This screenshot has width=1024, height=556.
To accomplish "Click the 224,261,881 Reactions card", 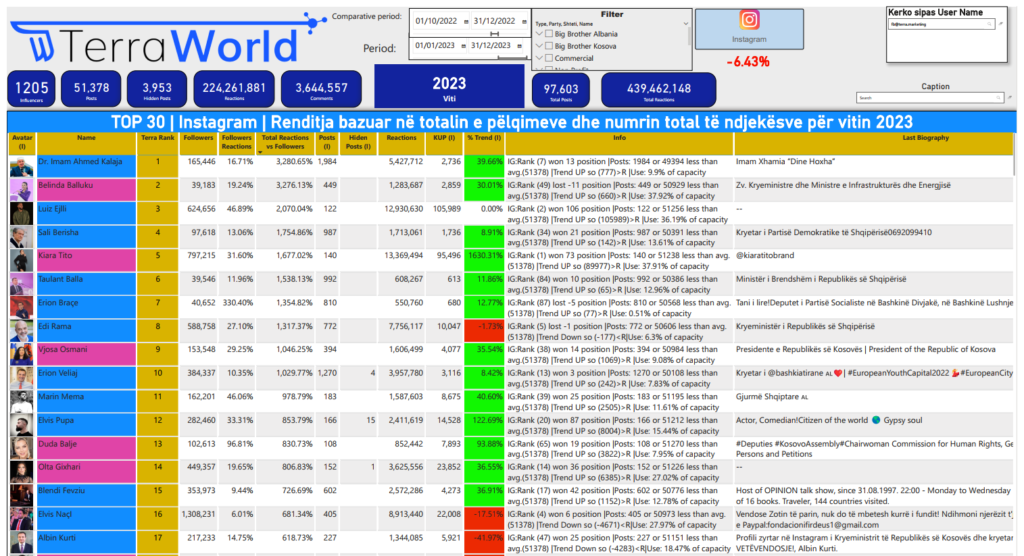I will click(234, 89).
